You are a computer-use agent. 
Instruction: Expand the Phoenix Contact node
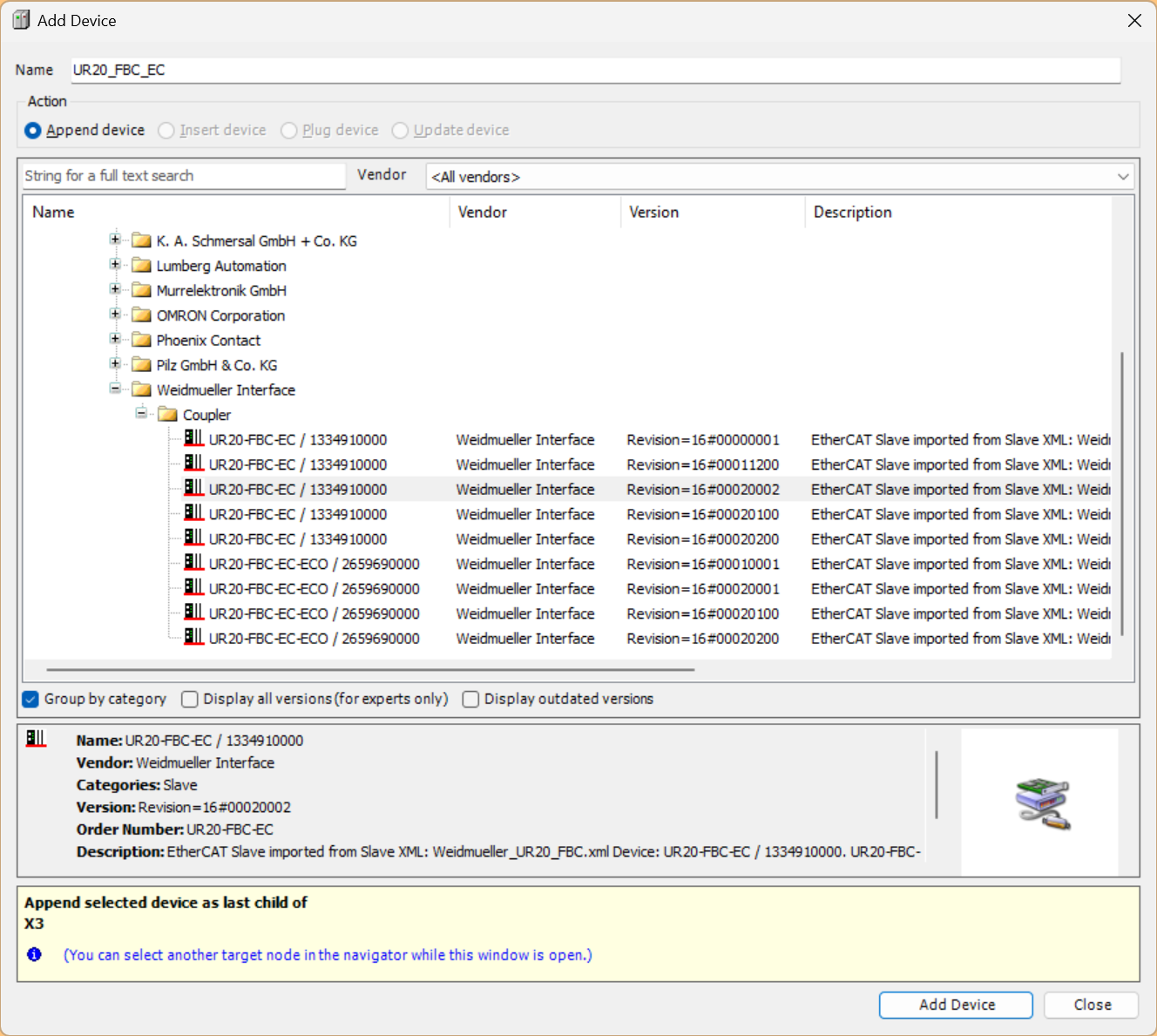click(115, 338)
